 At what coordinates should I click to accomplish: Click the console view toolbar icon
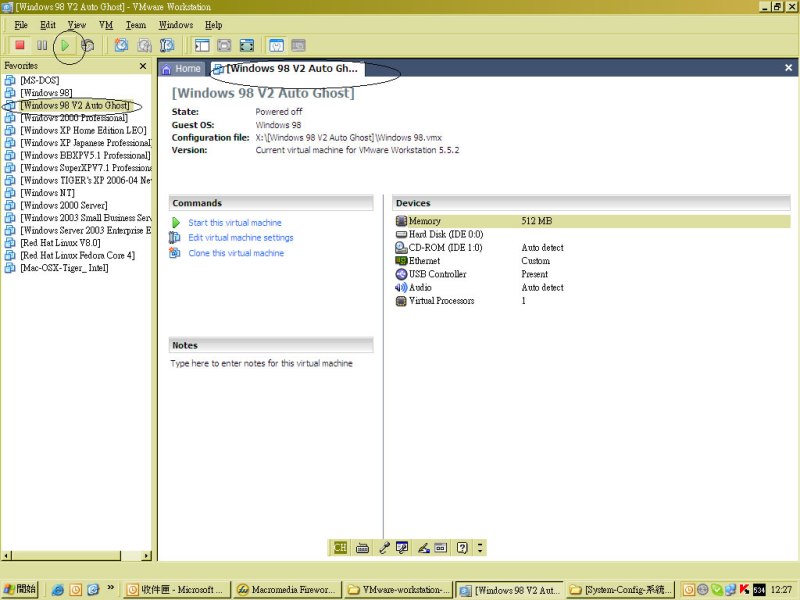pyautogui.click(x=298, y=45)
